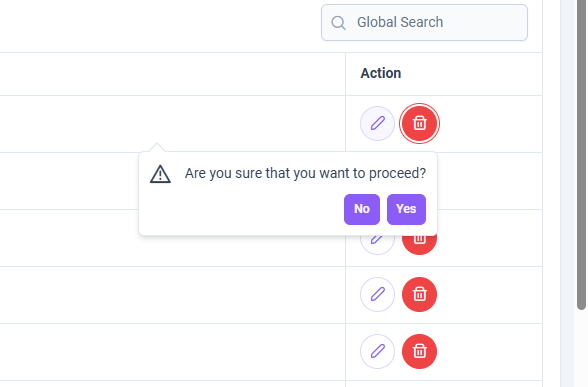
Task: Confirm deletion with the Yes button
Action: pyautogui.click(x=406, y=209)
